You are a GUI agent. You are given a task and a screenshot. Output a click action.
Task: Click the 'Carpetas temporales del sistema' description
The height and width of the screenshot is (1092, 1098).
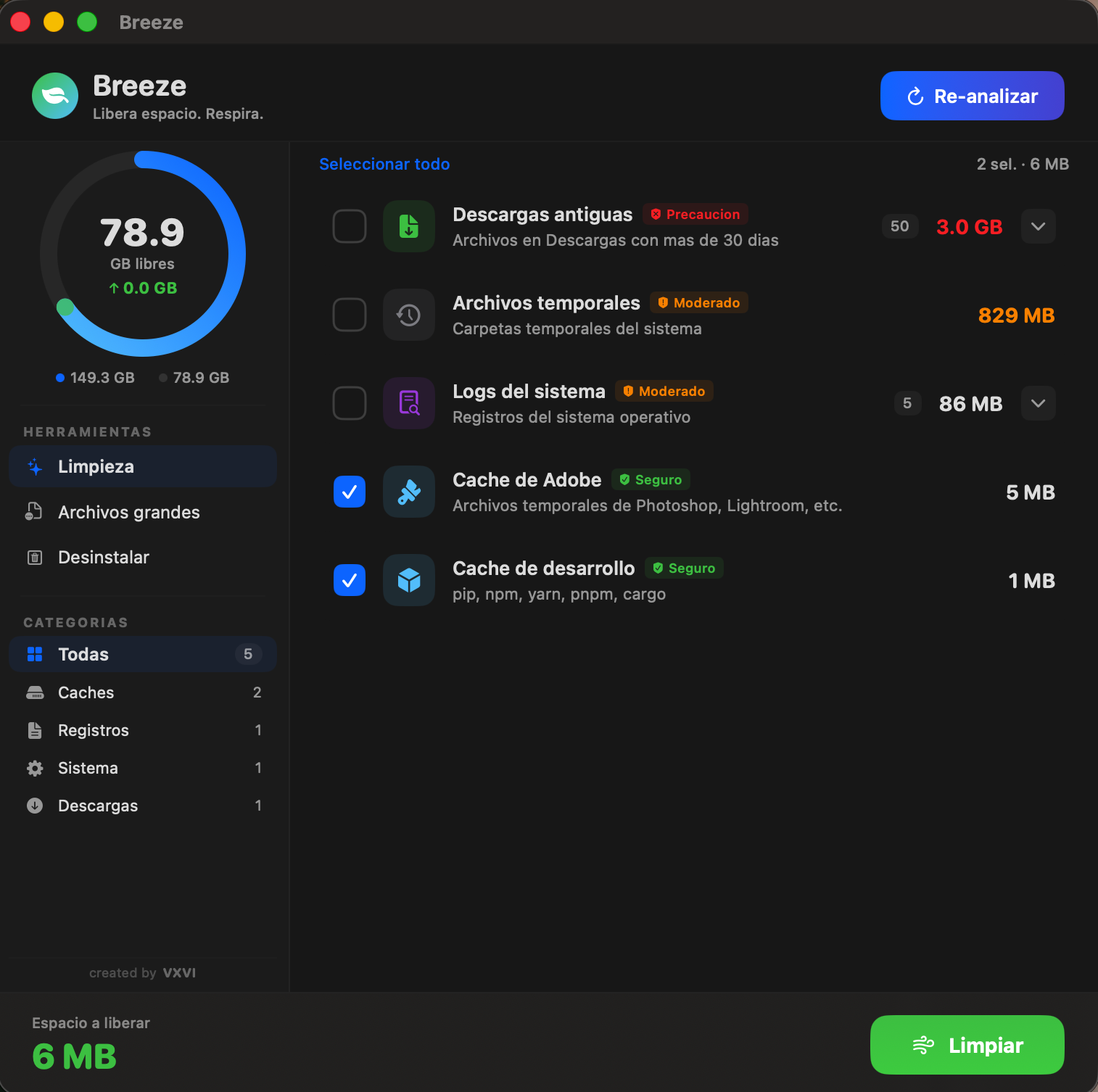click(577, 328)
